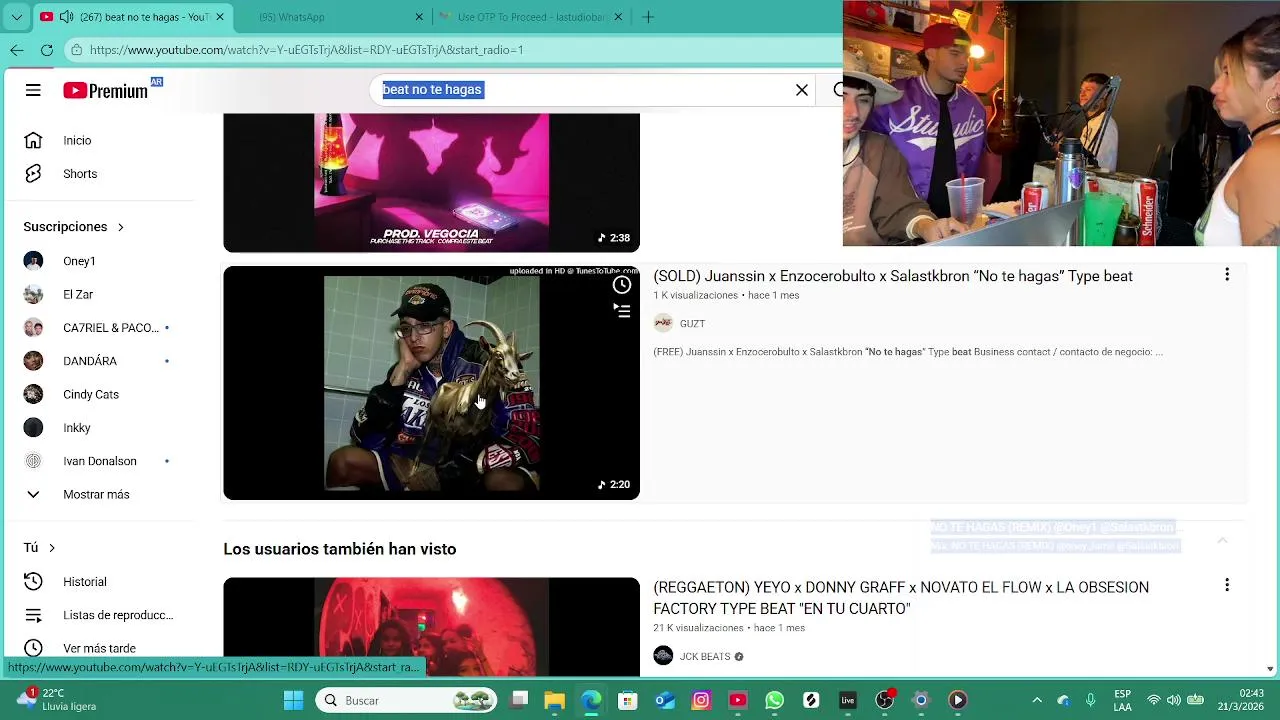Screen dimensions: 1280x720
Task: Open the Windows Start menu
Action: coord(293,700)
